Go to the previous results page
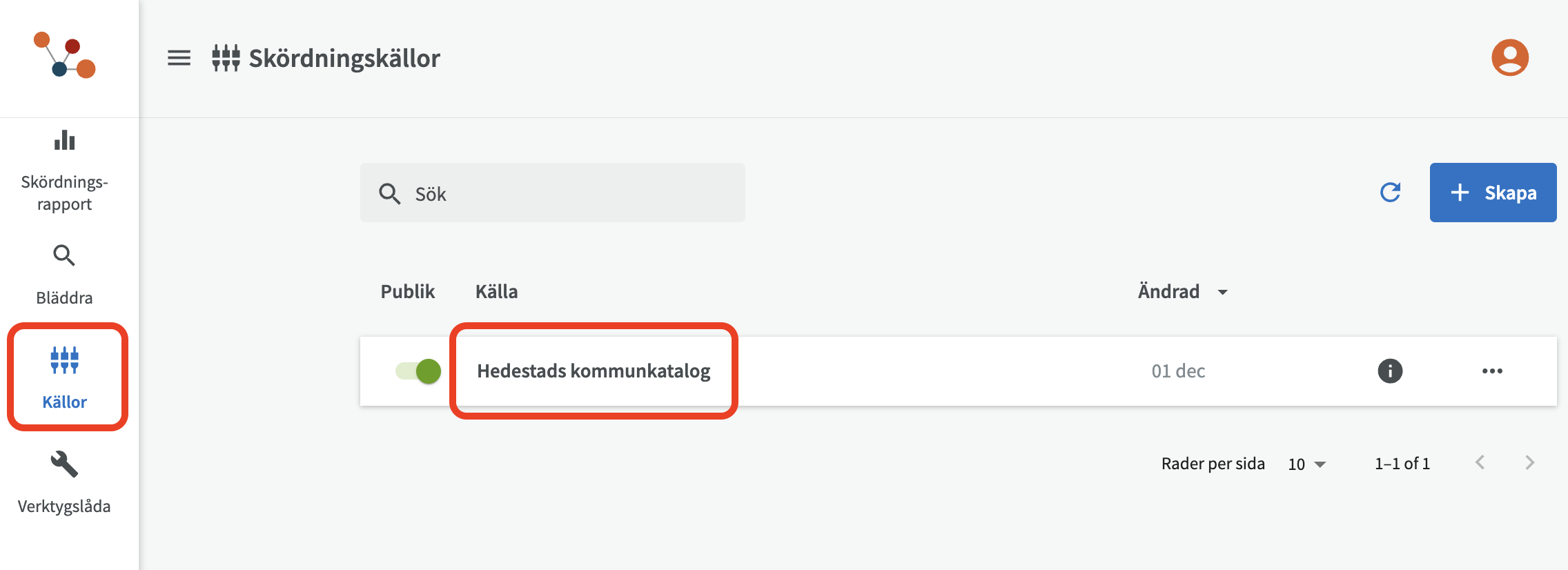The width and height of the screenshot is (1568, 570). click(1480, 463)
